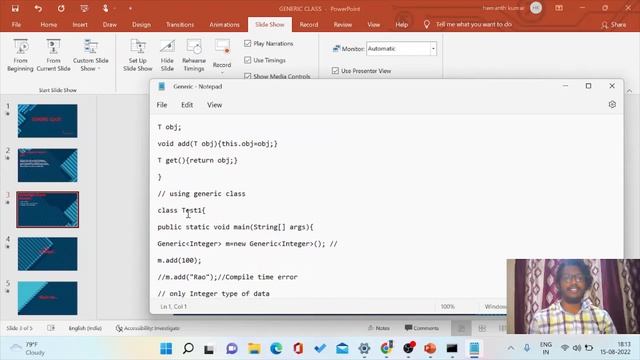Show hidden tray icons chevron

[511, 348]
